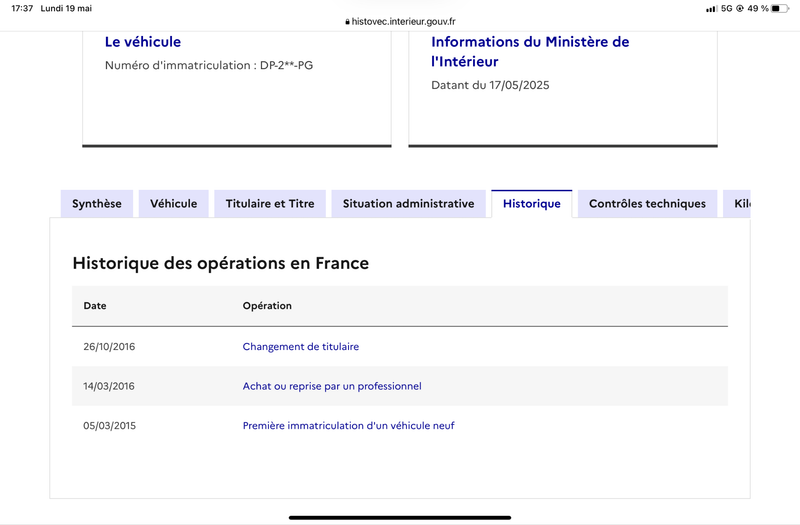Tap the padlock icon in the address bar
The height and width of the screenshot is (525, 800).
347,21
